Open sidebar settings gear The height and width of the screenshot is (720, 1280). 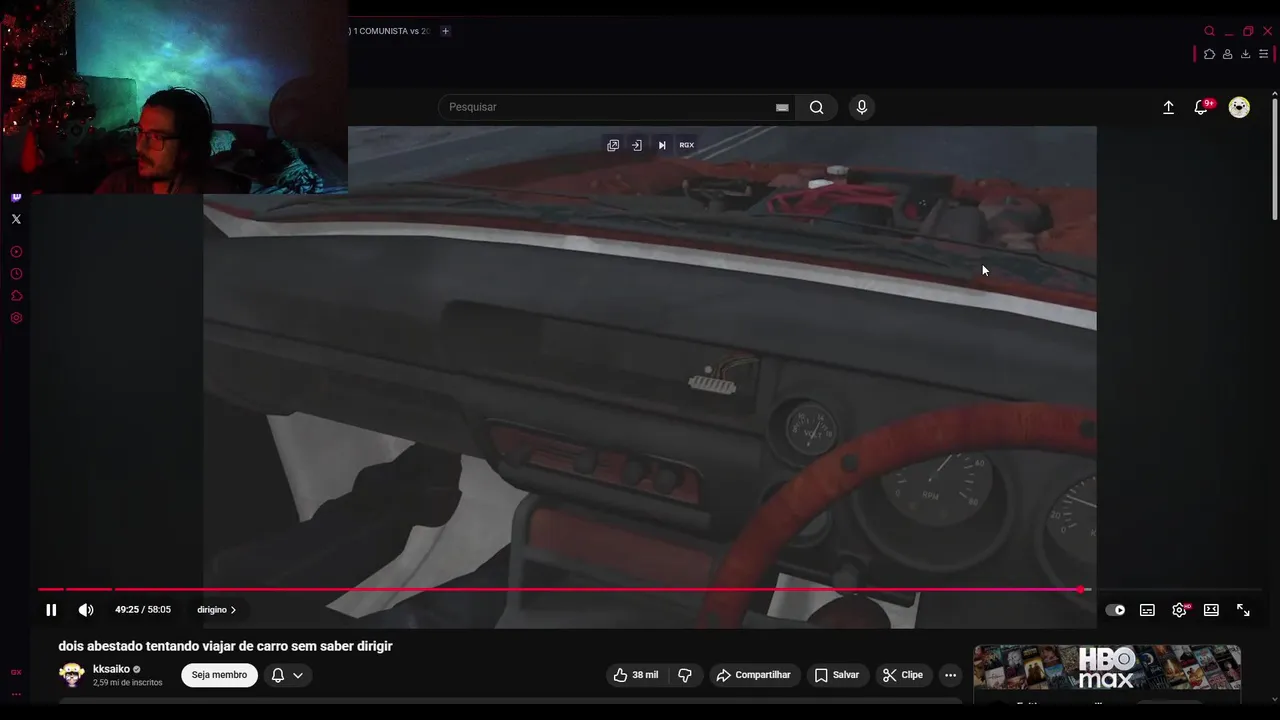[x=16, y=318]
